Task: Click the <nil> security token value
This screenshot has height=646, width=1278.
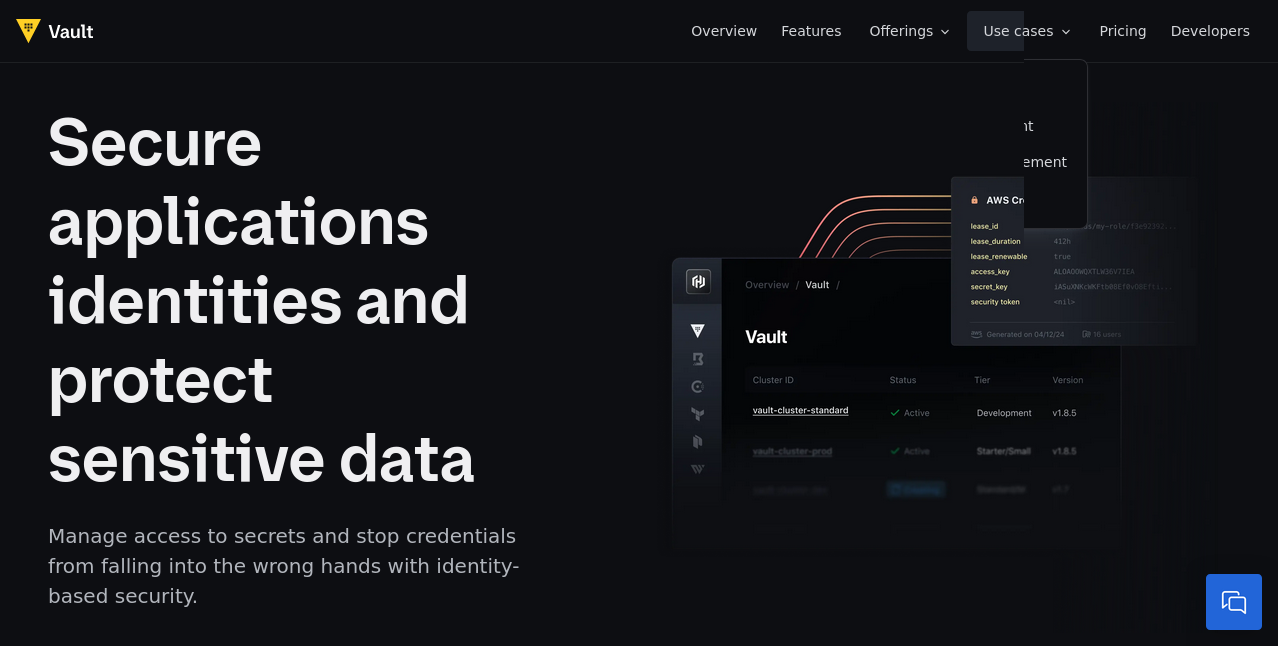Action: [x=1064, y=301]
